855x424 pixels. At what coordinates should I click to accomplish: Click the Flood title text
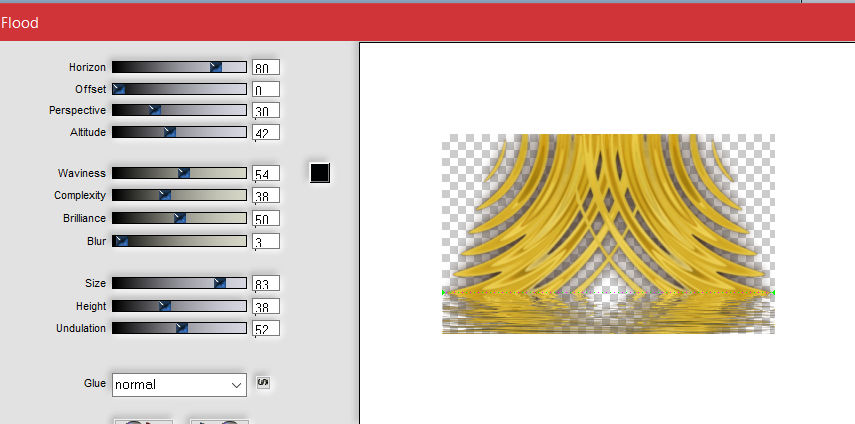pos(20,23)
